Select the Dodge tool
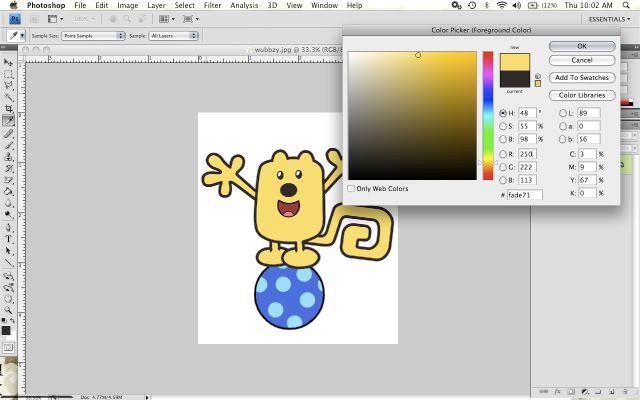640x400 pixels. click(8, 215)
